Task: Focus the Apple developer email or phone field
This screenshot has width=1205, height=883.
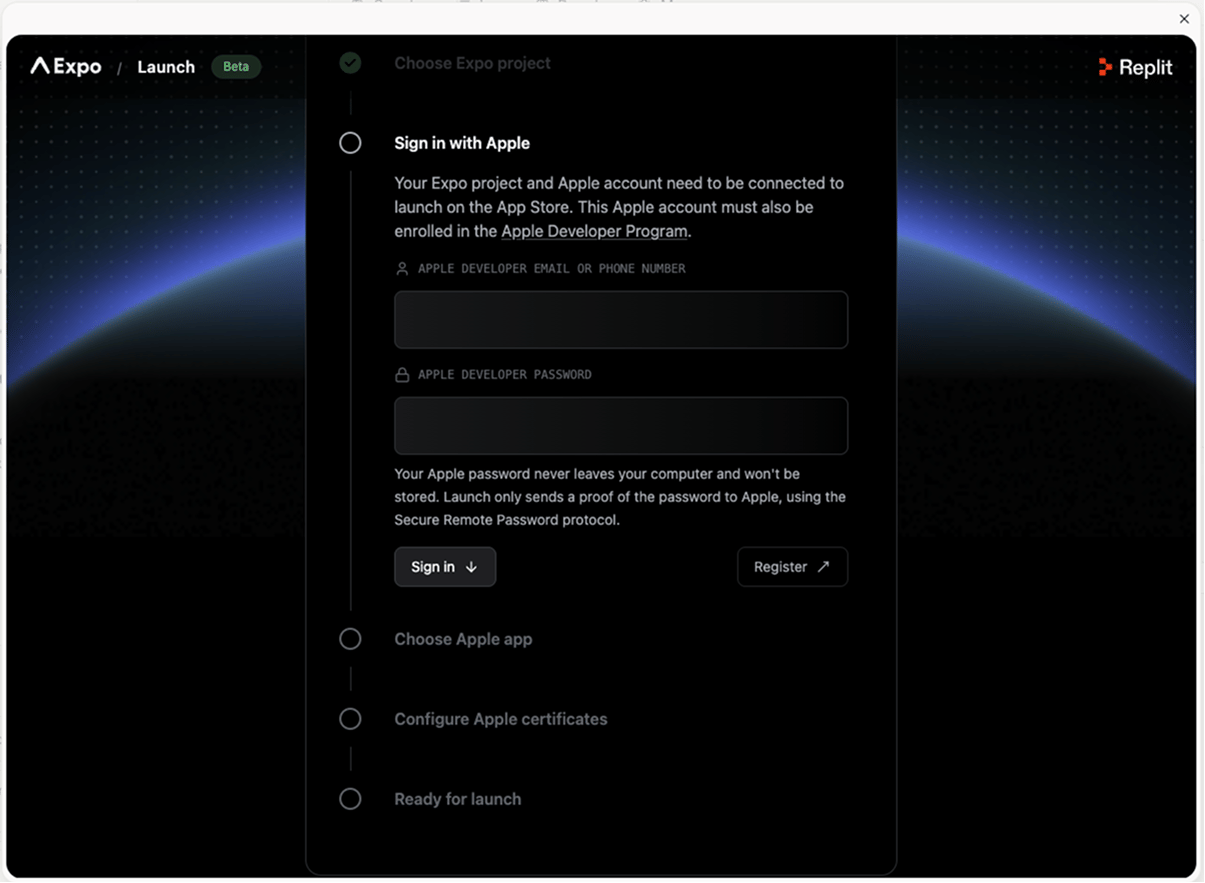Action: (x=621, y=320)
